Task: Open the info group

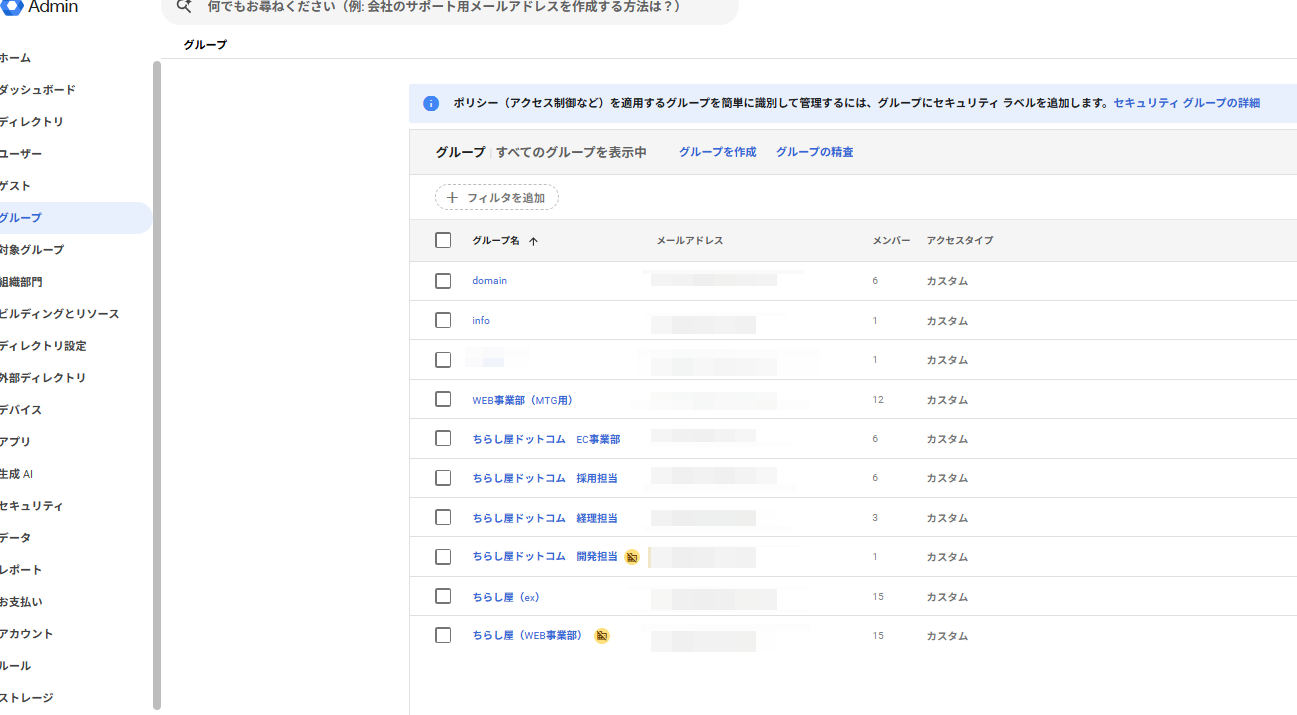Action: click(x=481, y=321)
